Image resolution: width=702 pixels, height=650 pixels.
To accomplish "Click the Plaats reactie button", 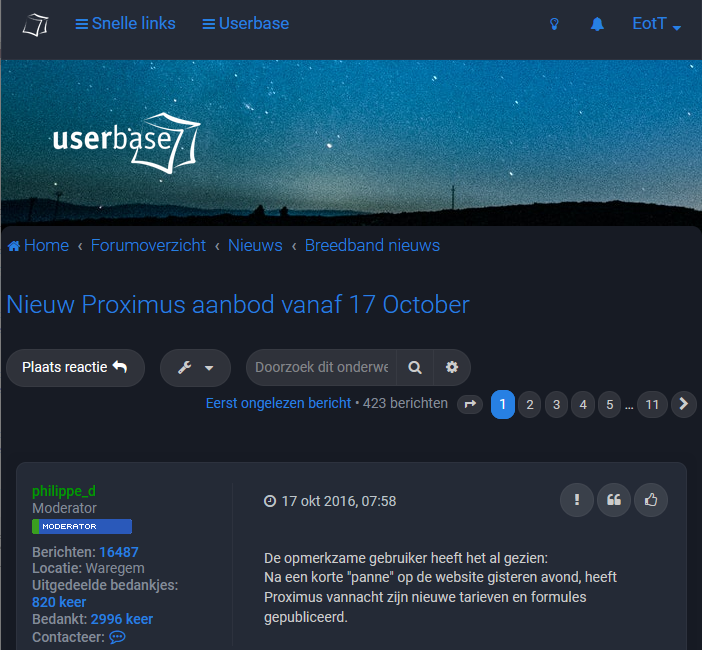I will 75,368.
